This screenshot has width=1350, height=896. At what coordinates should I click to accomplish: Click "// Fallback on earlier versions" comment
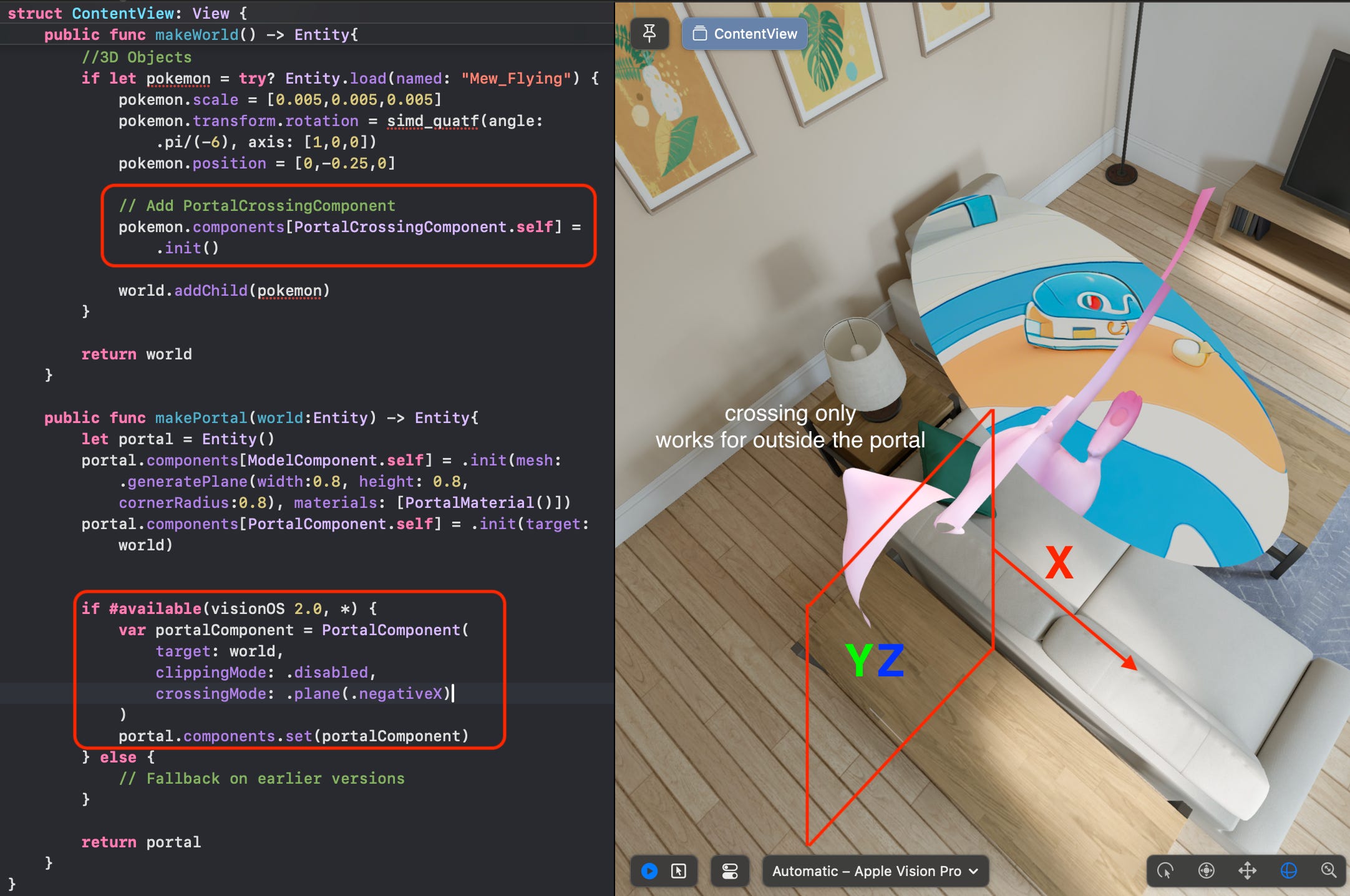click(261, 779)
